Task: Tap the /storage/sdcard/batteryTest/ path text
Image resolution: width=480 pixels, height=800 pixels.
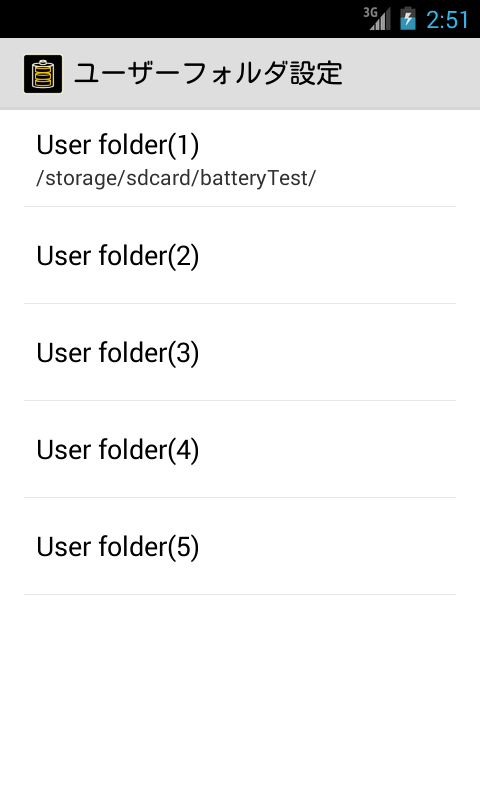Action: [x=176, y=178]
